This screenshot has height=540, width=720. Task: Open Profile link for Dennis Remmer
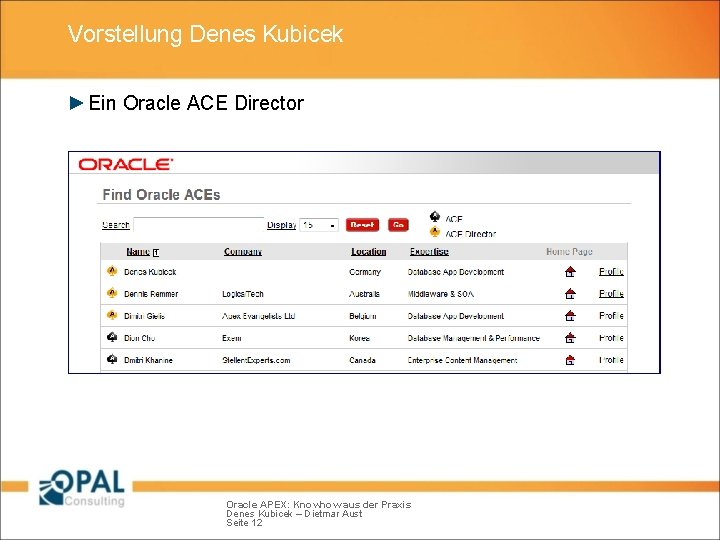(611, 293)
